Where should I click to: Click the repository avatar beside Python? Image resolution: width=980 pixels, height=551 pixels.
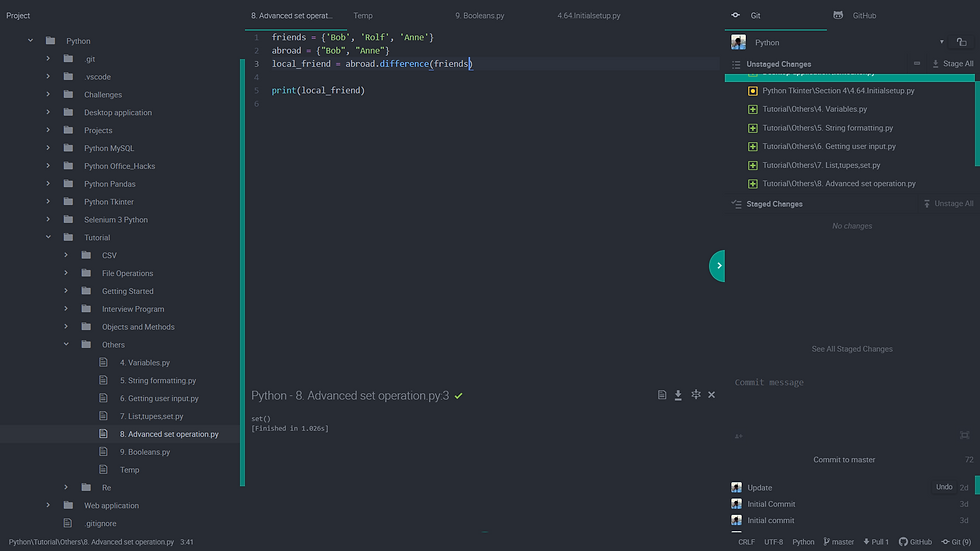[738, 42]
